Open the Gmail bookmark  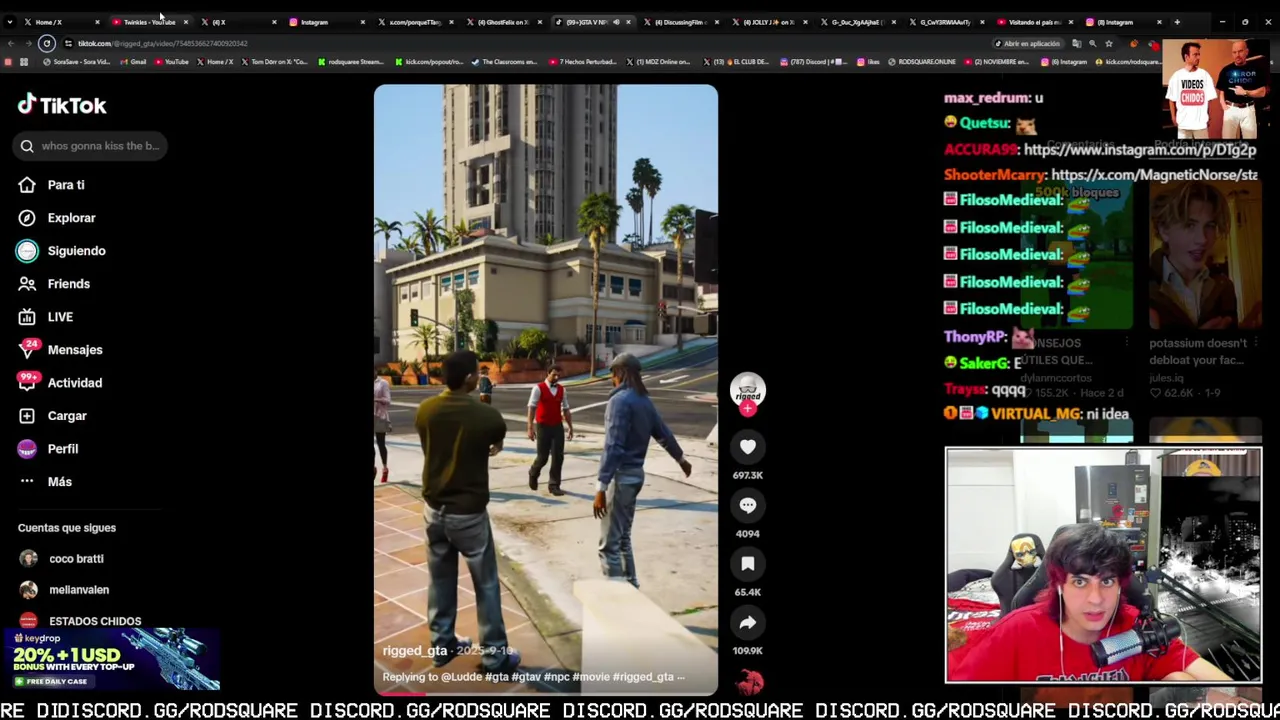(133, 62)
